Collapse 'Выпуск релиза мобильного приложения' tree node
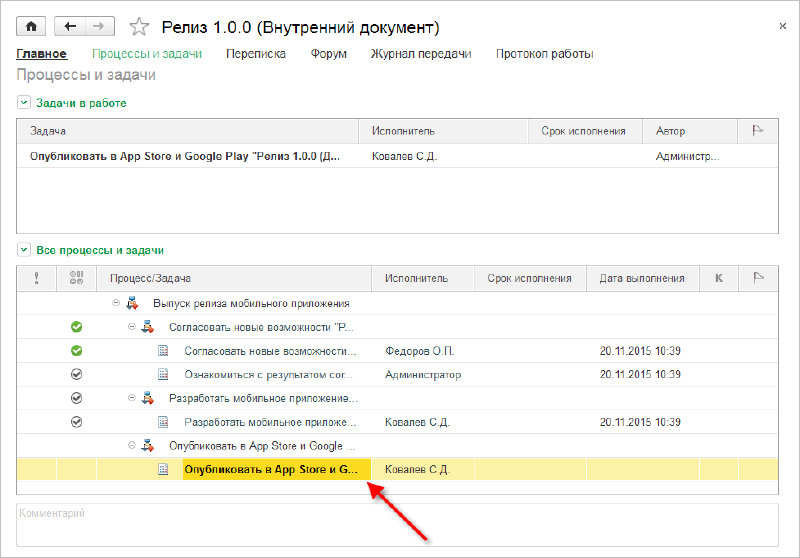800x558 pixels. pos(117,303)
